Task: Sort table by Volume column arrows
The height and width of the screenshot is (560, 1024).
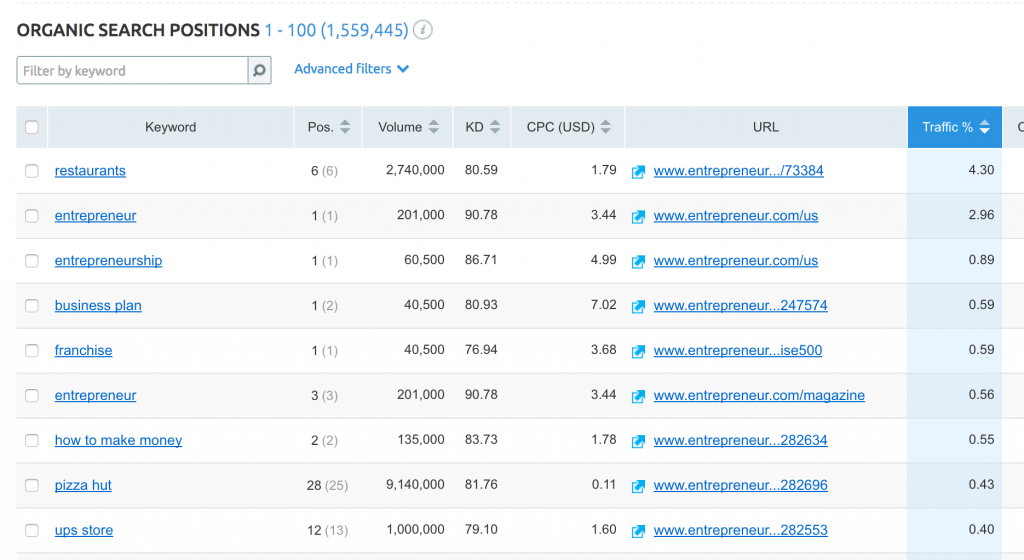Action: coord(434,127)
